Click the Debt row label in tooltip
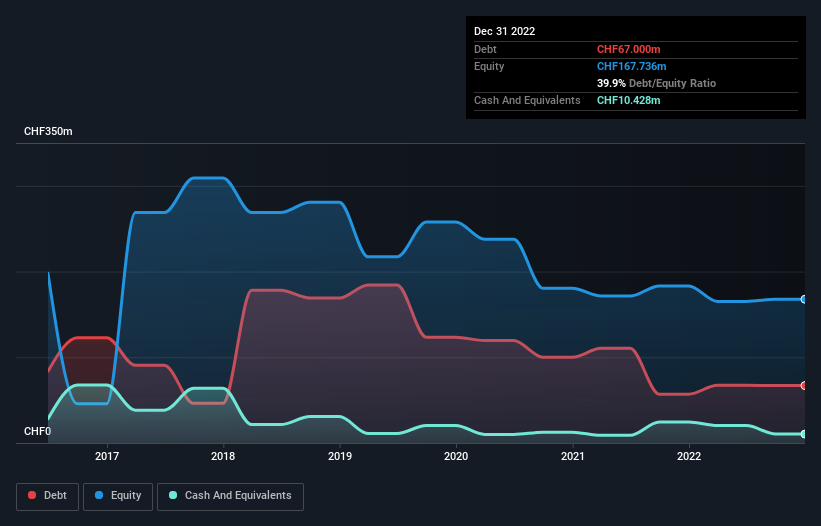Image resolution: width=821 pixels, height=526 pixels. coord(485,49)
